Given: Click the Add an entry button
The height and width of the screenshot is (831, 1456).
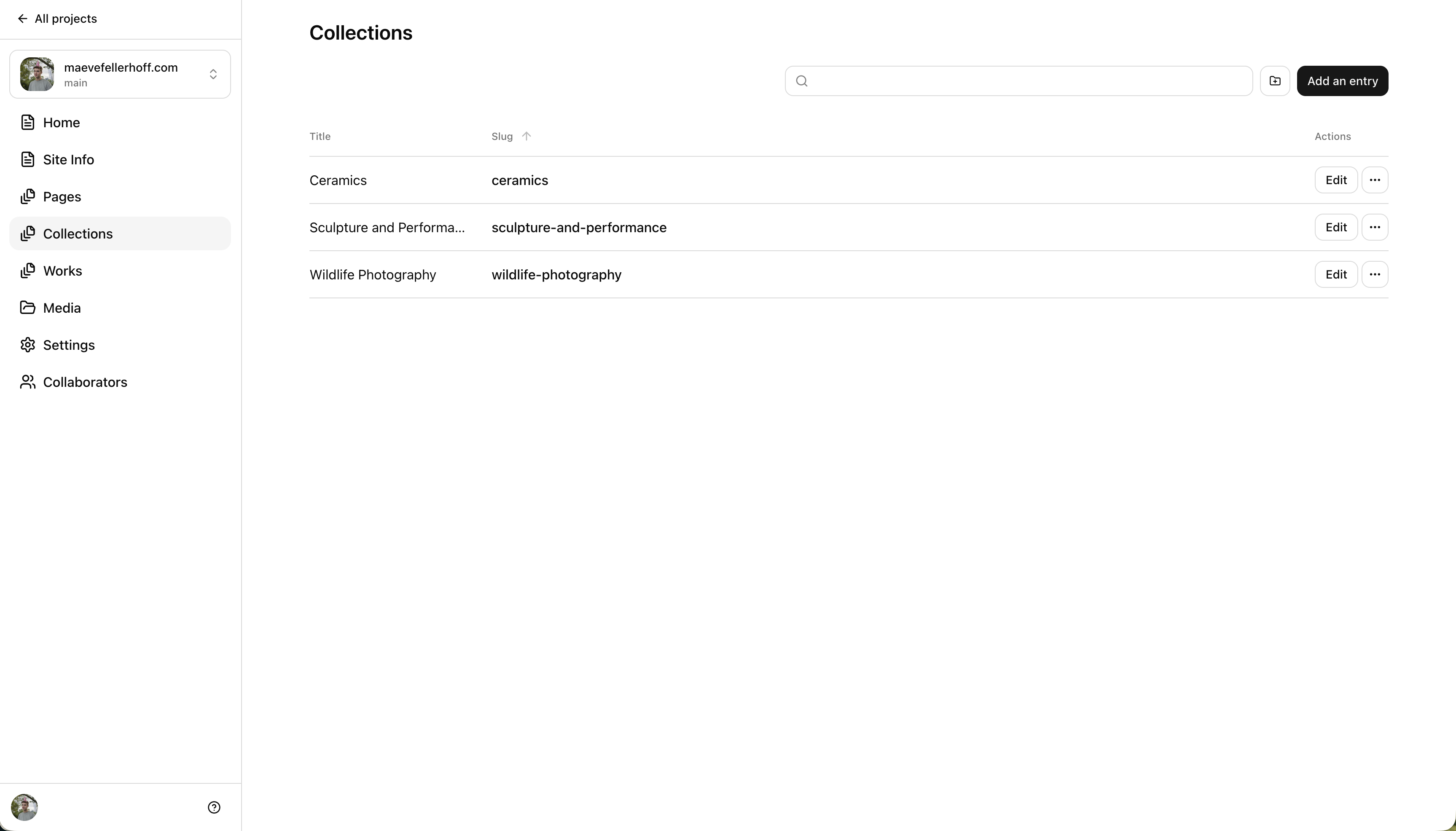Looking at the screenshot, I should tap(1342, 81).
